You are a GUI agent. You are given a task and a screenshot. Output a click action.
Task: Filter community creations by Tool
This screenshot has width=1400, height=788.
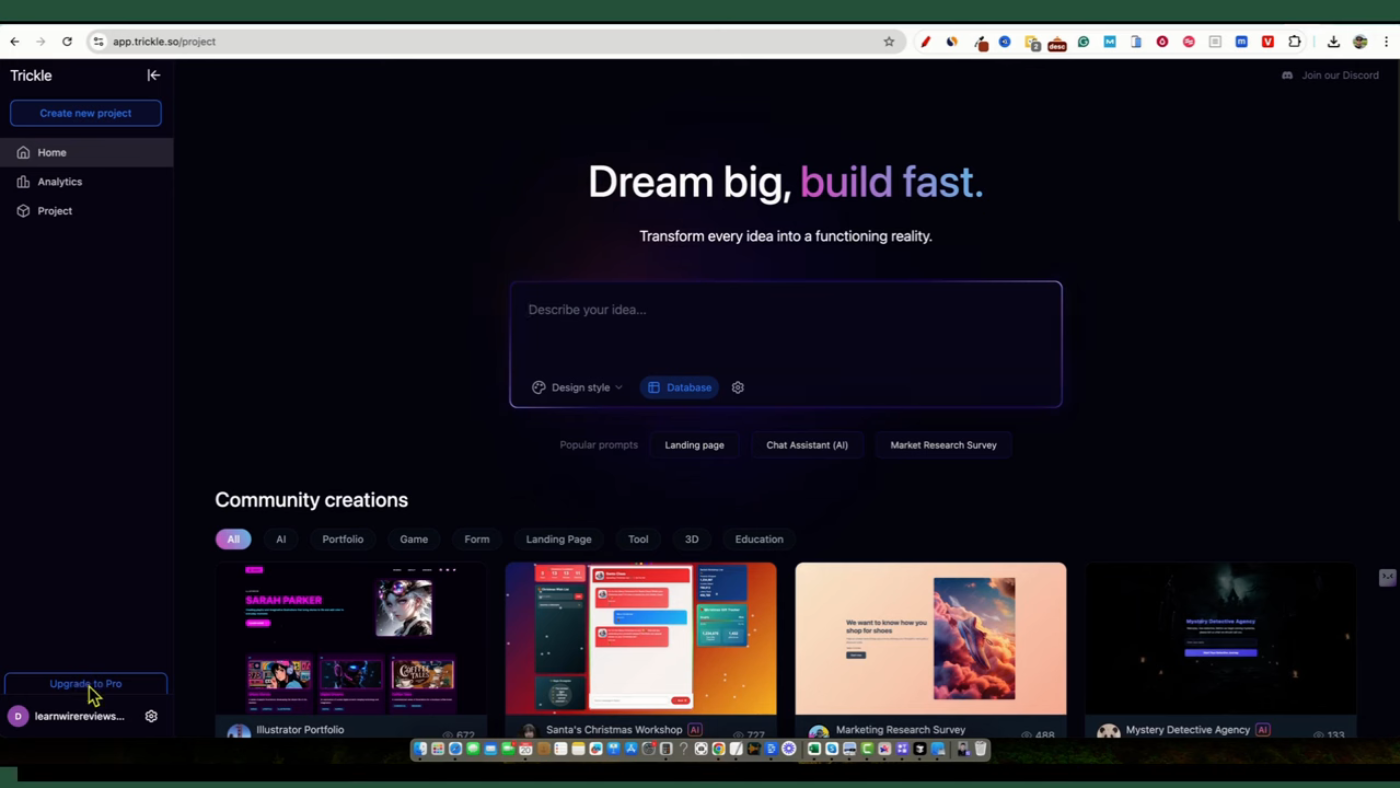pos(638,539)
